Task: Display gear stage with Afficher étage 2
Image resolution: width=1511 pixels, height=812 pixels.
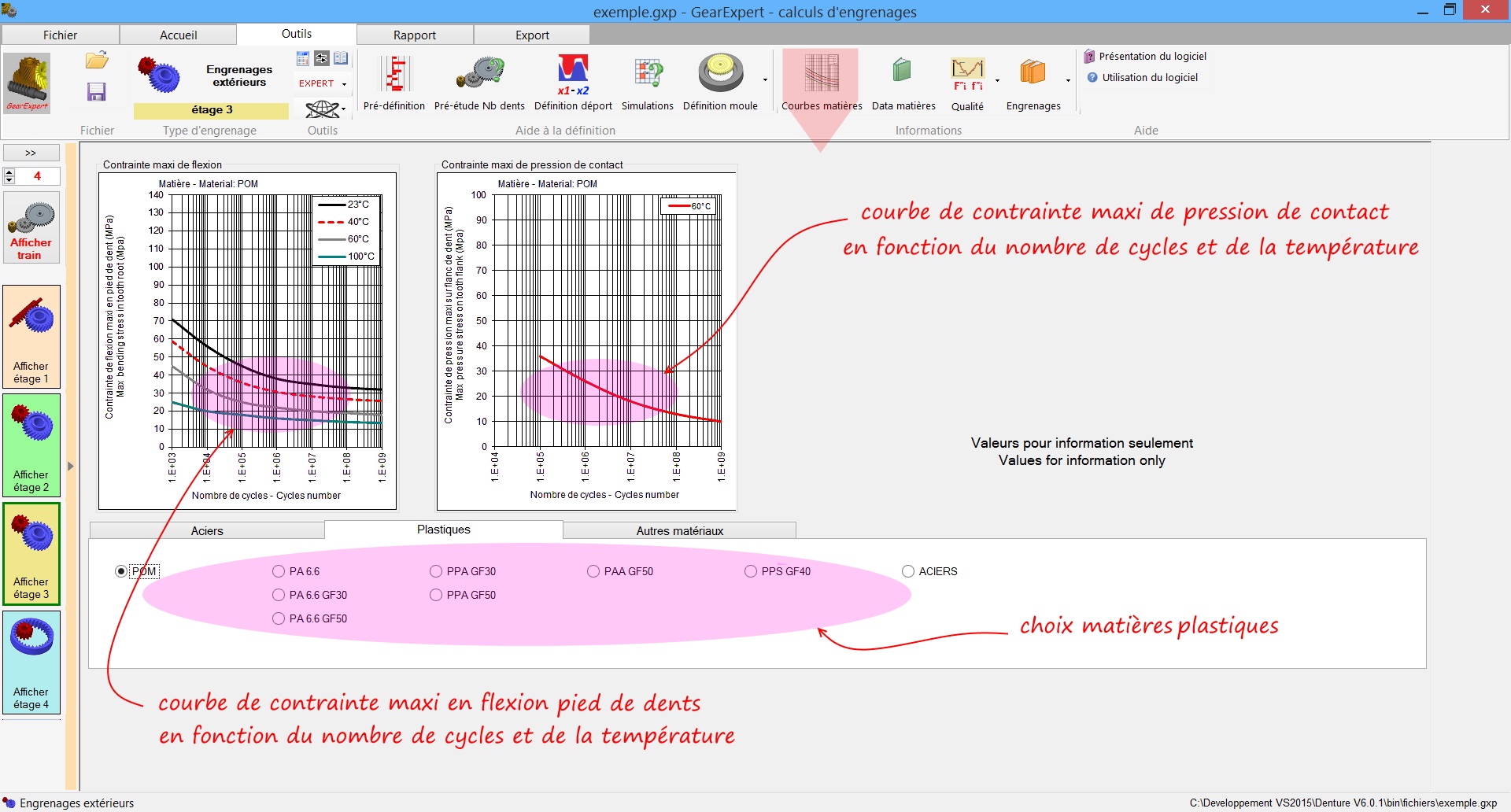Action: pyautogui.click(x=31, y=445)
